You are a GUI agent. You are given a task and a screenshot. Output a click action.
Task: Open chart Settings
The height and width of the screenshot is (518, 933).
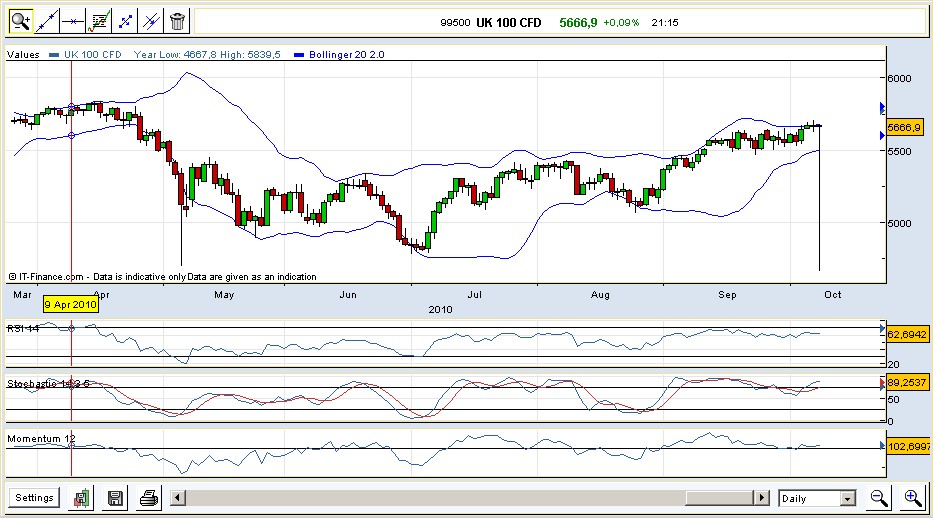pyautogui.click(x=34, y=498)
